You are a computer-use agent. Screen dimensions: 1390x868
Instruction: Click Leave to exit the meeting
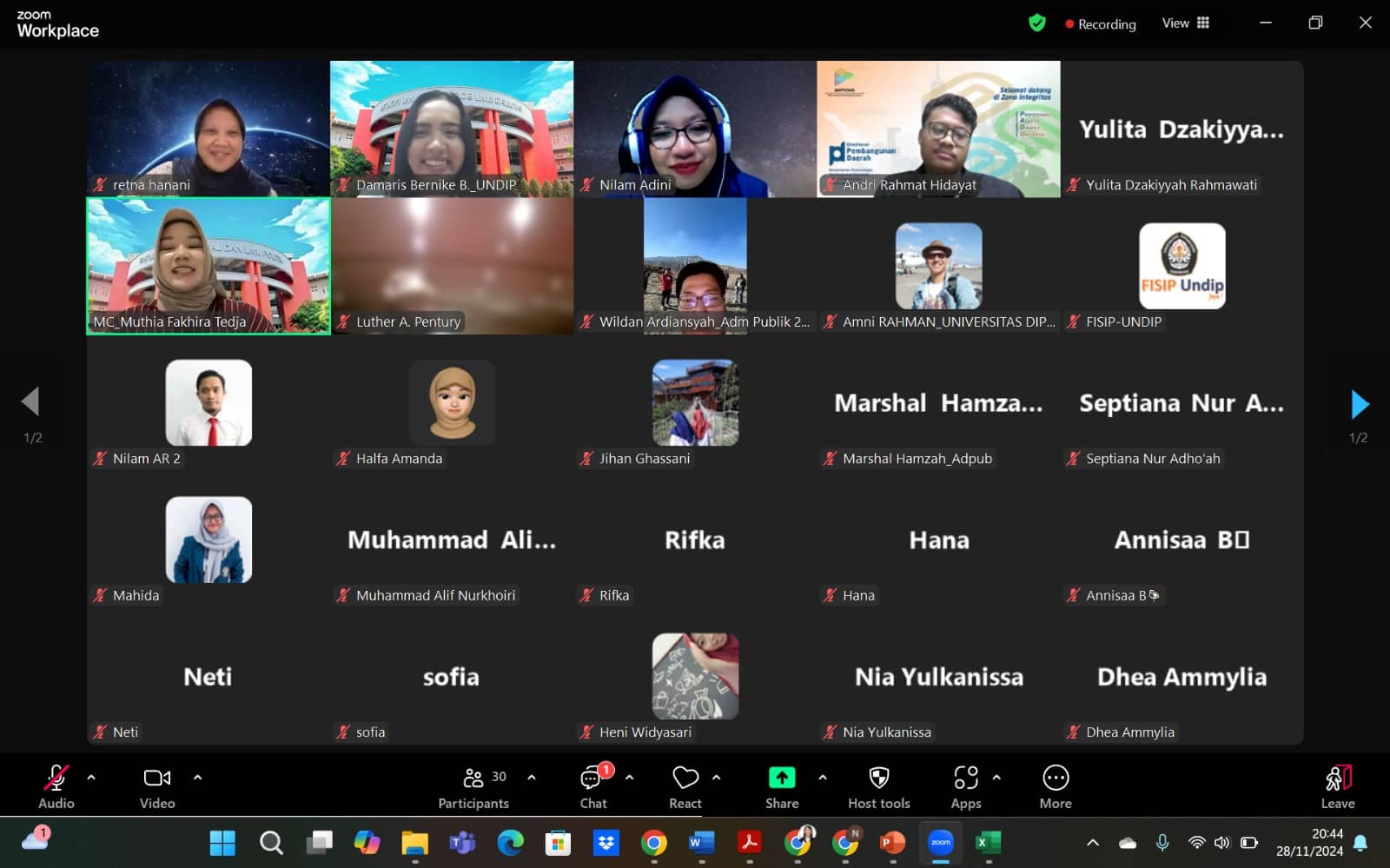point(1337,787)
